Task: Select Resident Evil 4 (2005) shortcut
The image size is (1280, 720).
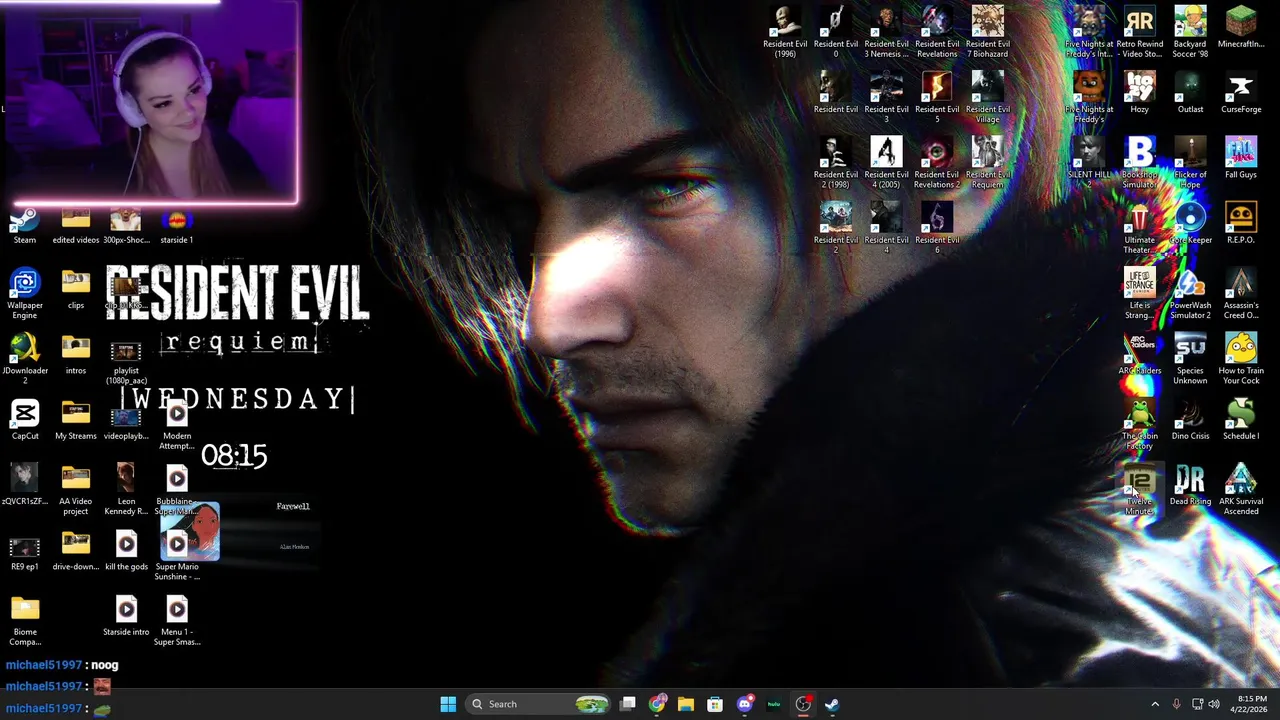Action: [887, 163]
